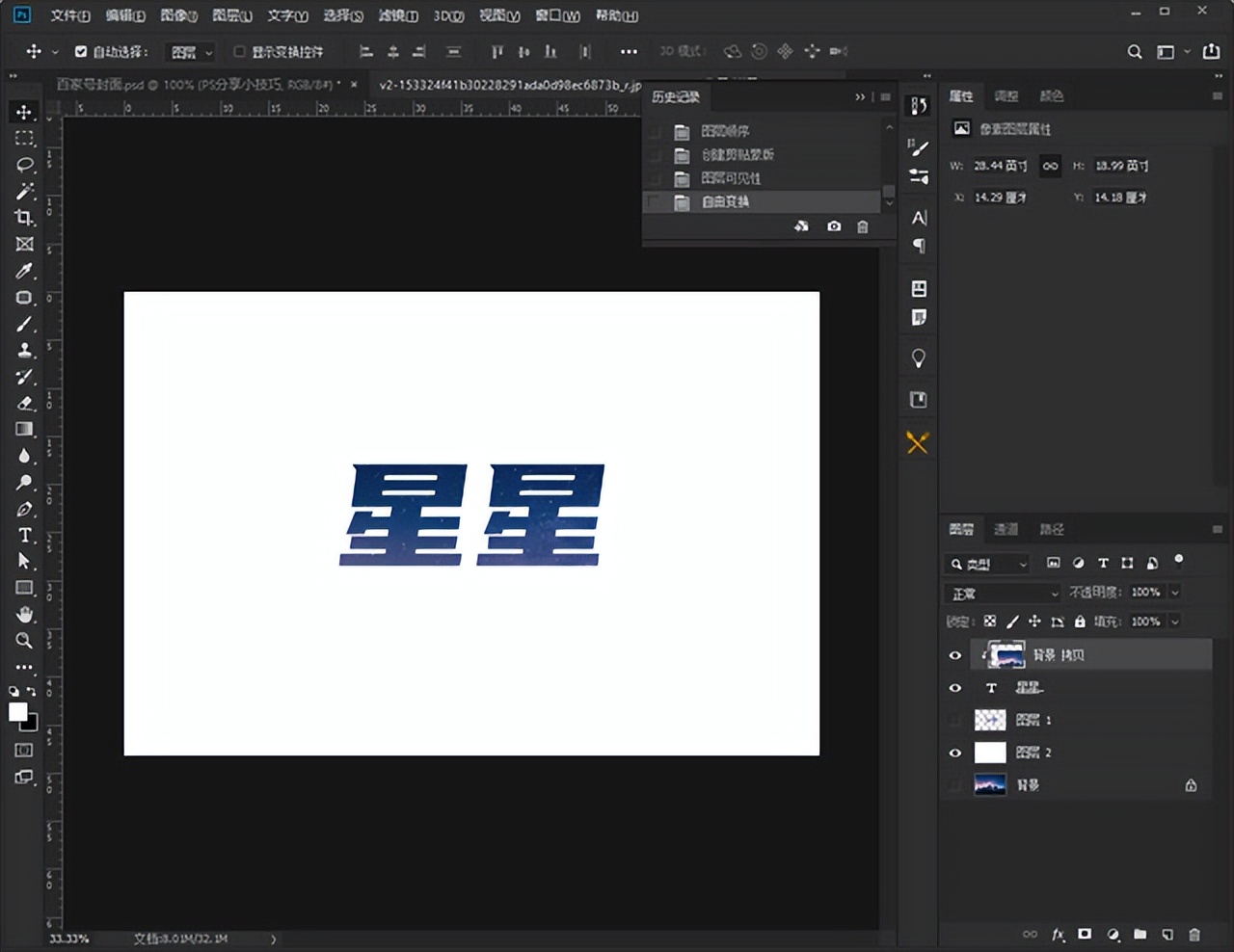The image size is (1234, 952).
Task: Switch to the Channels tab
Action: click(1006, 529)
